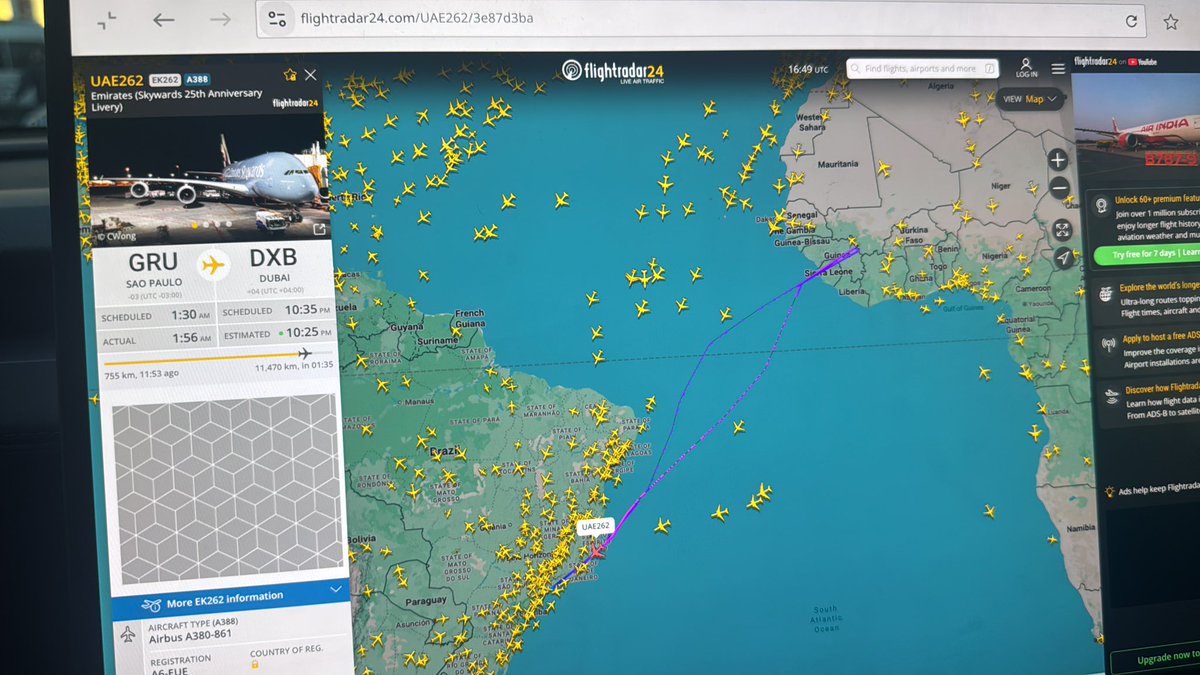Click the aircraft type airplane icon
Viewport: 1200px width, 675px height.
pos(127,635)
